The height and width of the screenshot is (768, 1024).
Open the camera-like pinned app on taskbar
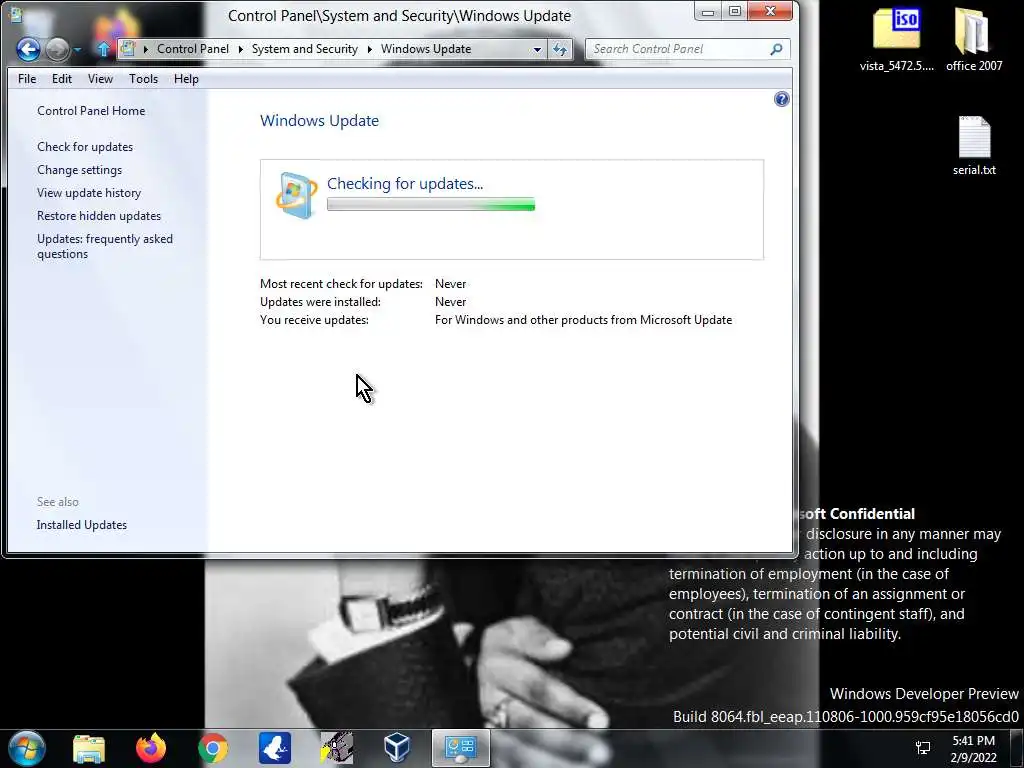(337, 748)
